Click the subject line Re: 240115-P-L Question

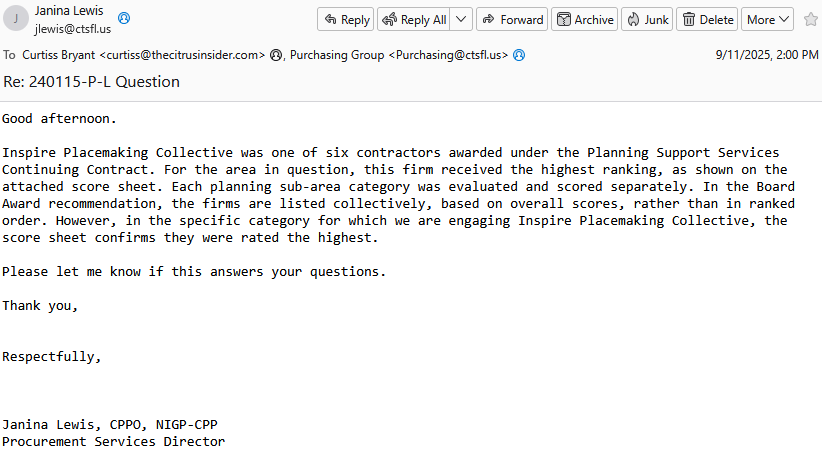tap(91, 82)
